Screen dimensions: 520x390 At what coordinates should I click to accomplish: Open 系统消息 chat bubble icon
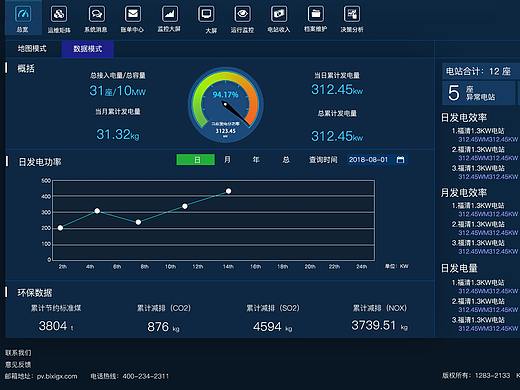point(96,14)
